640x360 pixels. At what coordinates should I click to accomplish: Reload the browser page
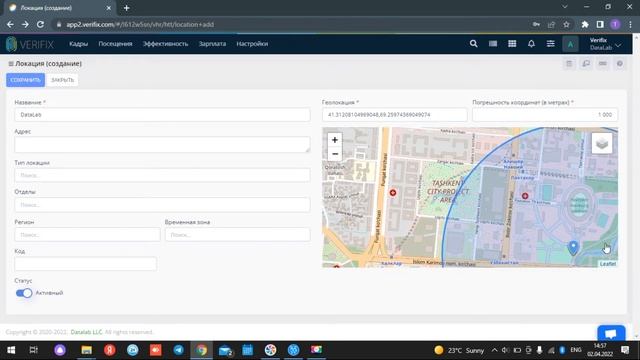pyautogui.click(x=40, y=24)
